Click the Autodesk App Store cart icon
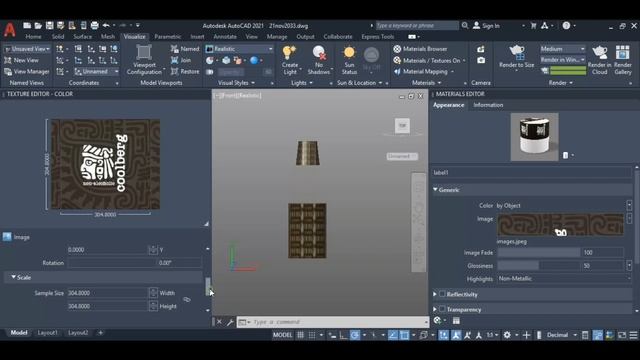The width and height of the screenshot is (640, 360). [x=533, y=25]
